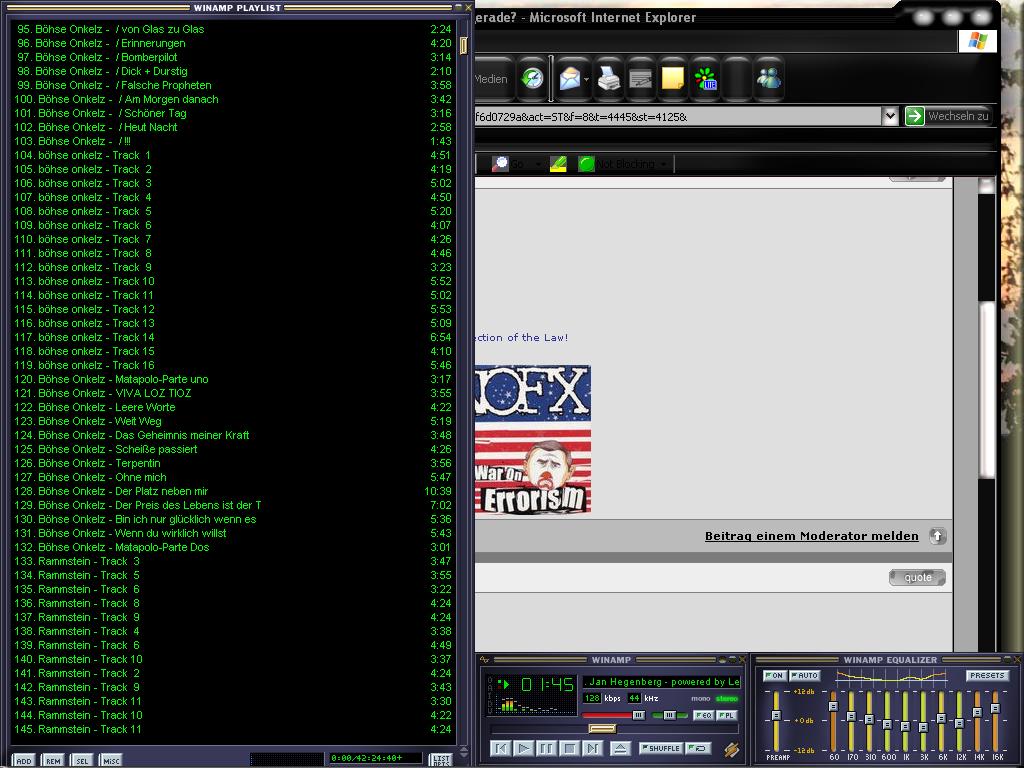Screen dimensions: 1024x768
Task: Open the yellow note icon in IE toolbar
Action: click(x=673, y=79)
